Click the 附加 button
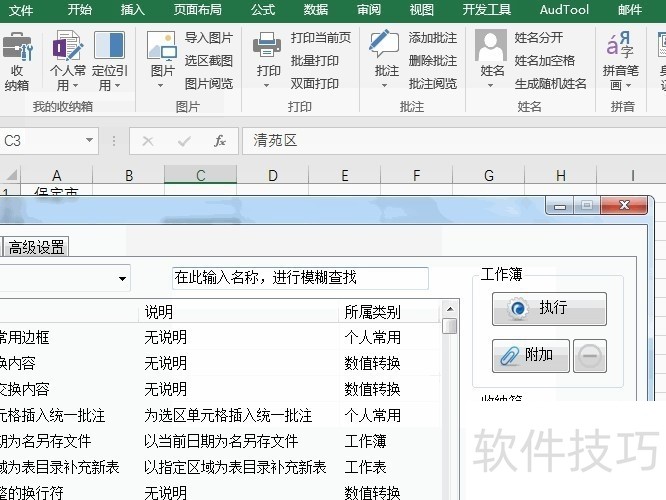The height and width of the screenshot is (500, 666). (531, 356)
